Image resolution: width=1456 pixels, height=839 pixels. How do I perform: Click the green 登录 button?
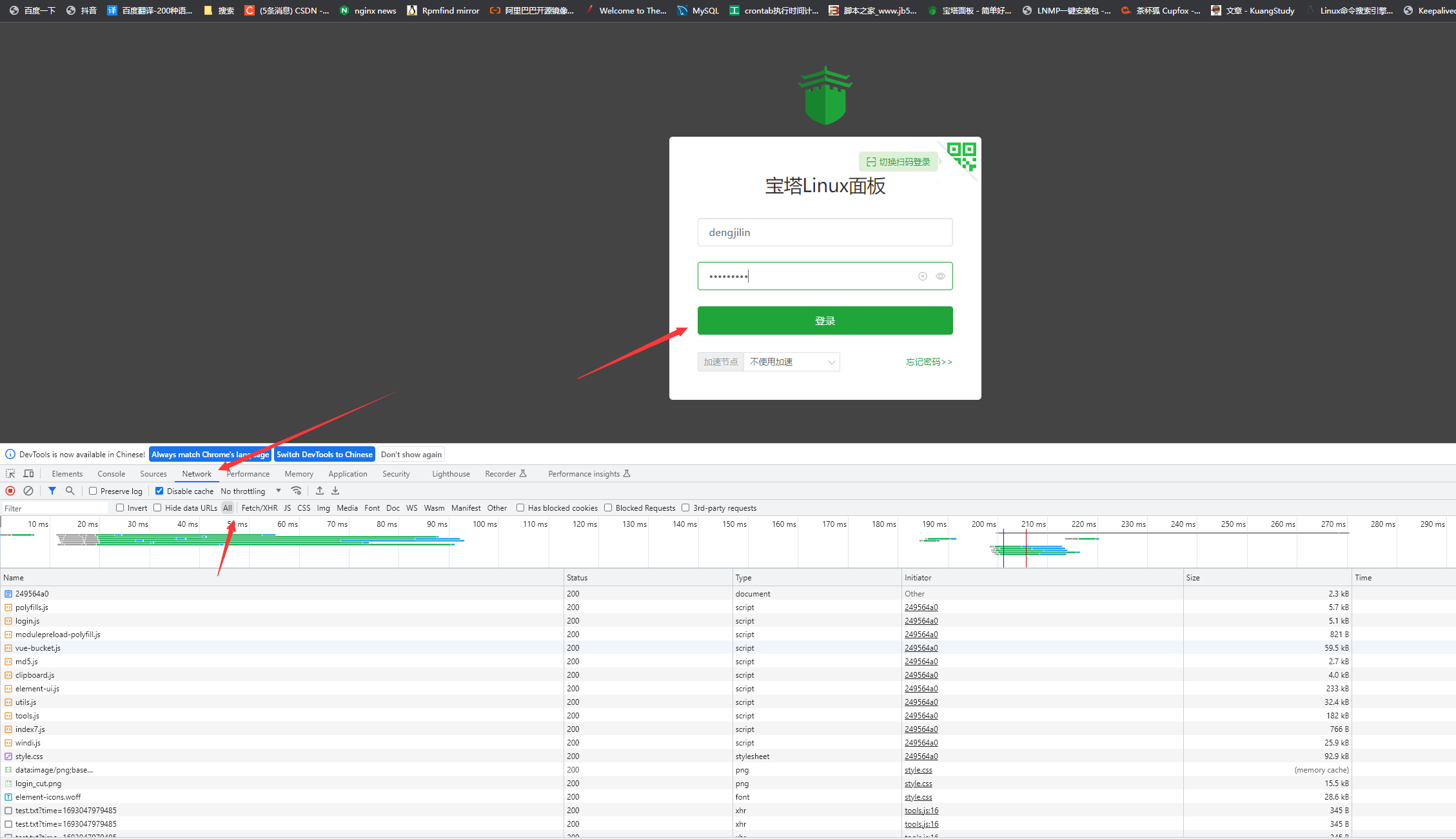pos(825,321)
